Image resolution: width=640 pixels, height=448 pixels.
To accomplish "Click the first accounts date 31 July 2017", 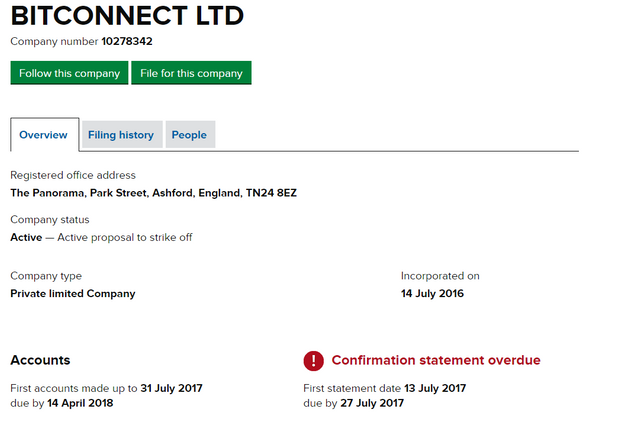I will pyautogui.click(x=172, y=387).
